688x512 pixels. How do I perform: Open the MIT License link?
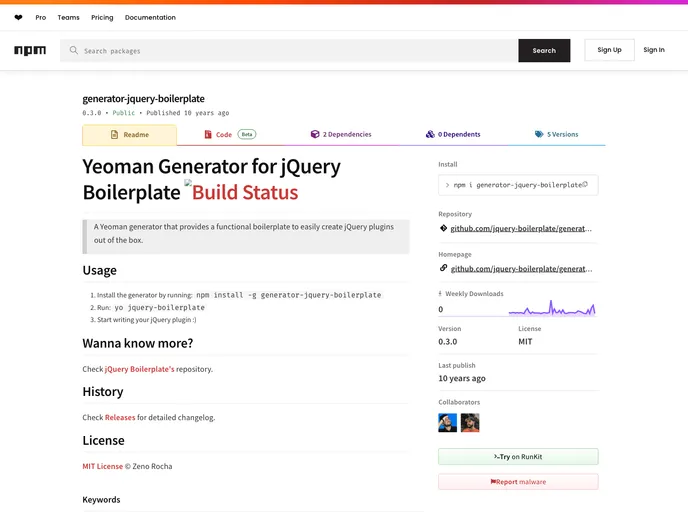(103, 466)
